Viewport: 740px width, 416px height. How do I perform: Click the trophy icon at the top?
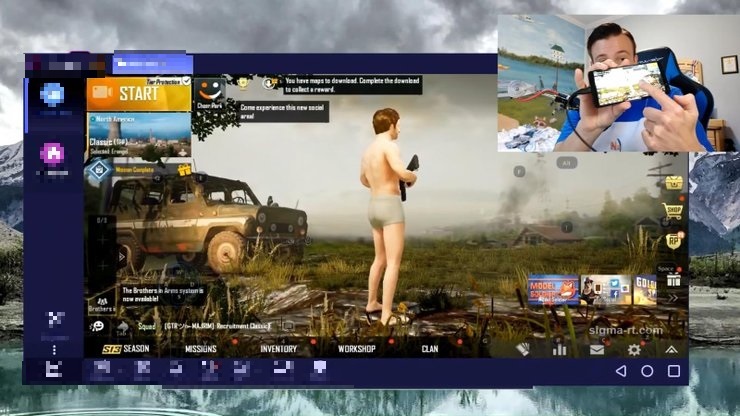point(243,84)
